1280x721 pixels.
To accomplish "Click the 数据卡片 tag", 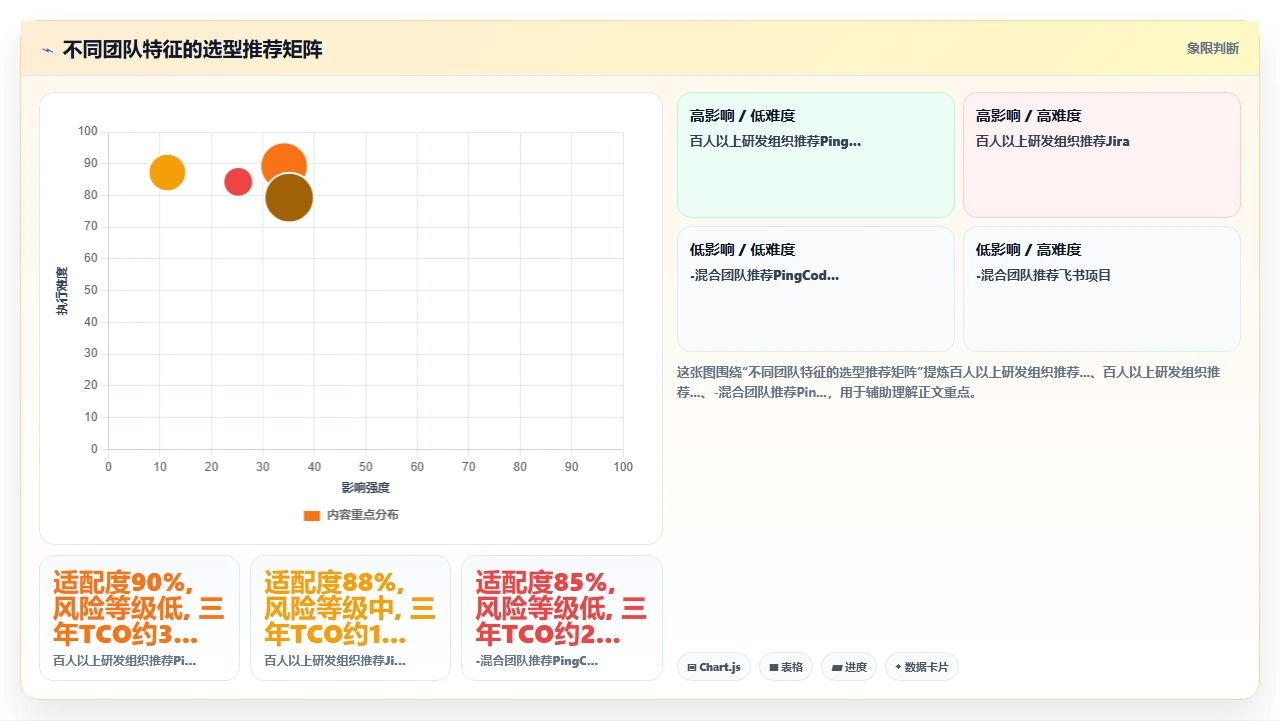I will tap(922, 667).
